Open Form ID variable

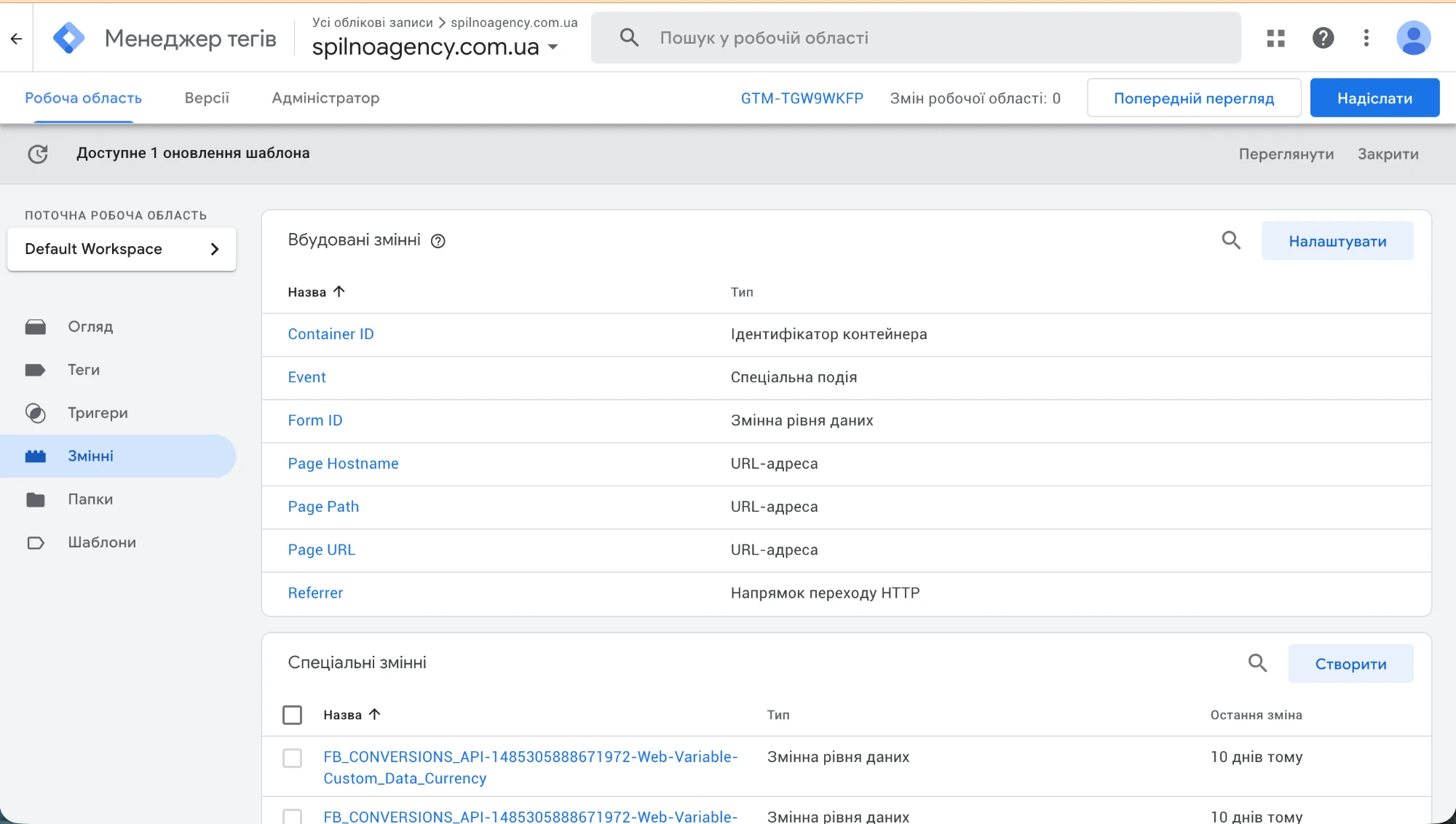pos(314,421)
